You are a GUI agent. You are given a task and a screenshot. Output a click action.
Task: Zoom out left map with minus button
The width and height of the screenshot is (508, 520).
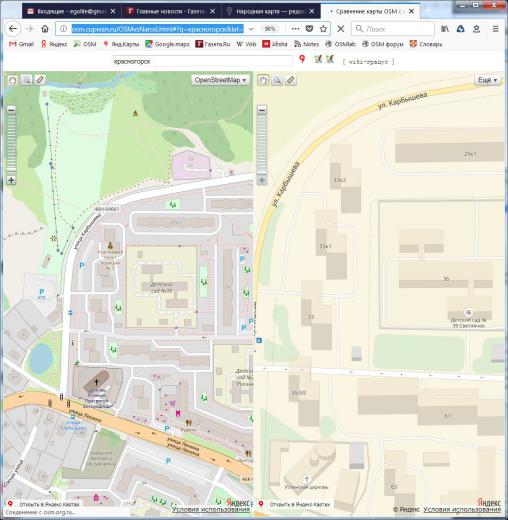11,110
